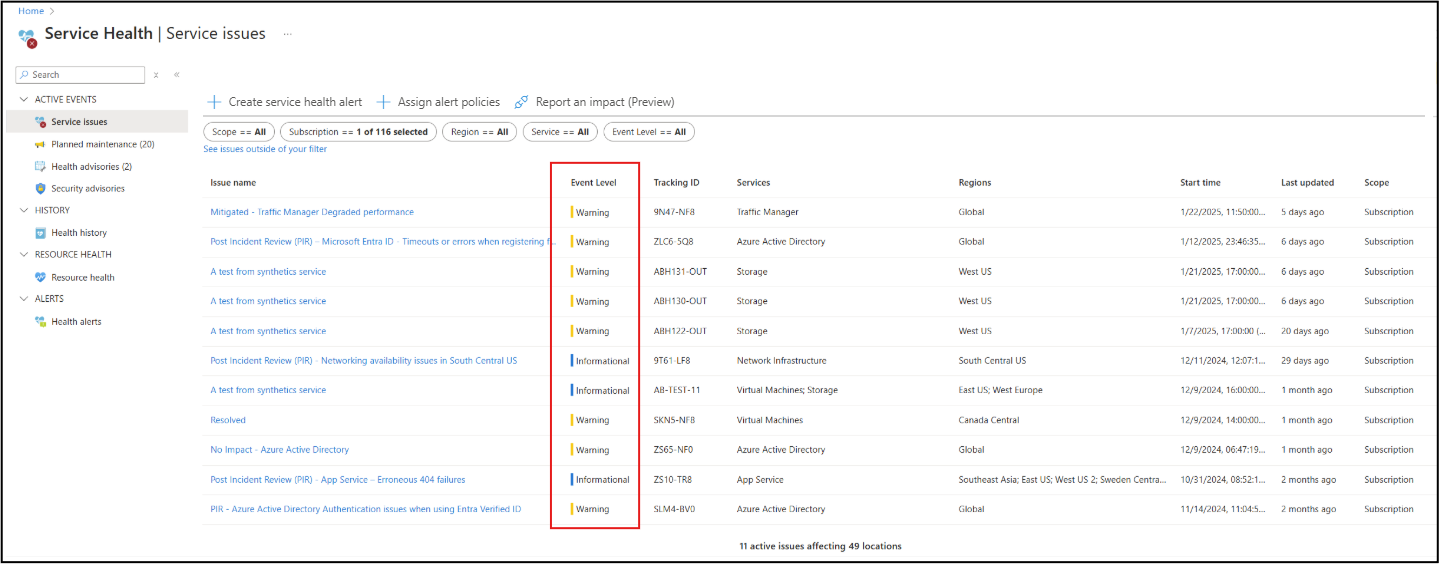Collapse the sidebar with the double chevron
The width and height of the screenshot is (1440, 564).
coord(177,75)
